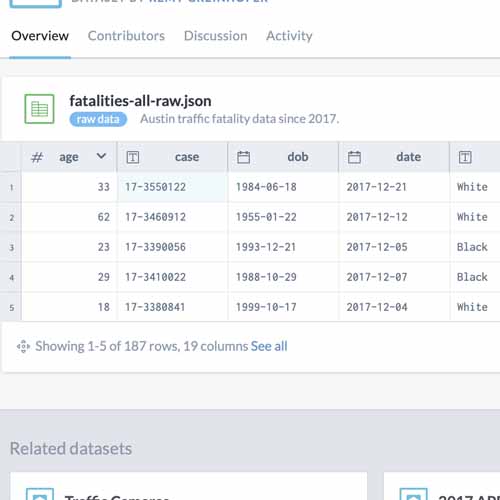Viewport: 500px width, 500px height.
Task: Open the Discussion tab
Action: pos(216,36)
